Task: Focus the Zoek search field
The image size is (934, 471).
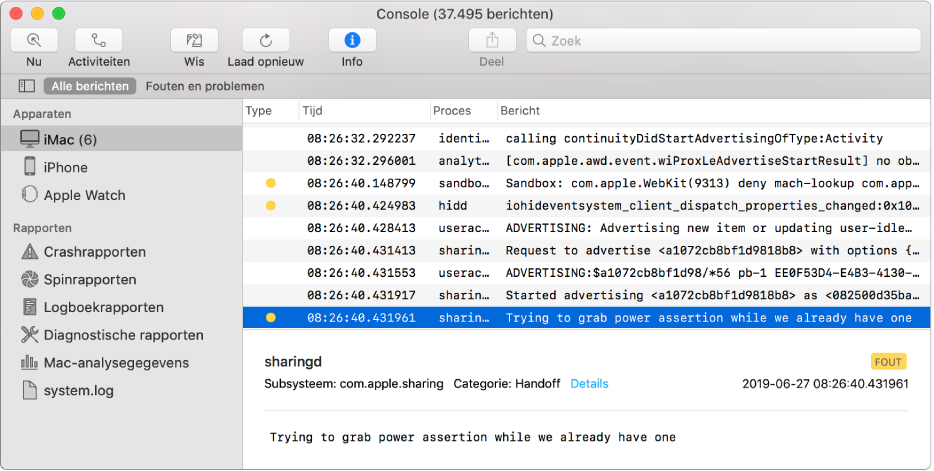Action: click(724, 40)
